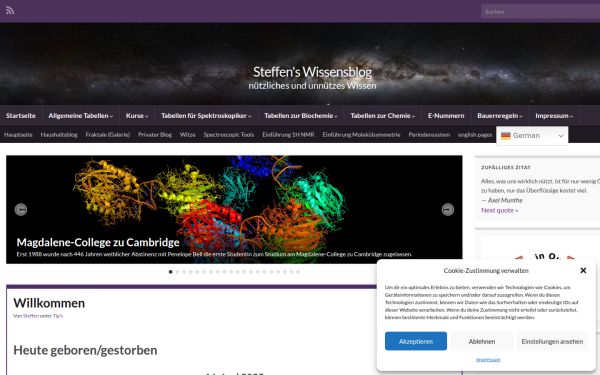
Task: Open Magdalene-College zu Cambridge slide title
Action: tap(98, 243)
